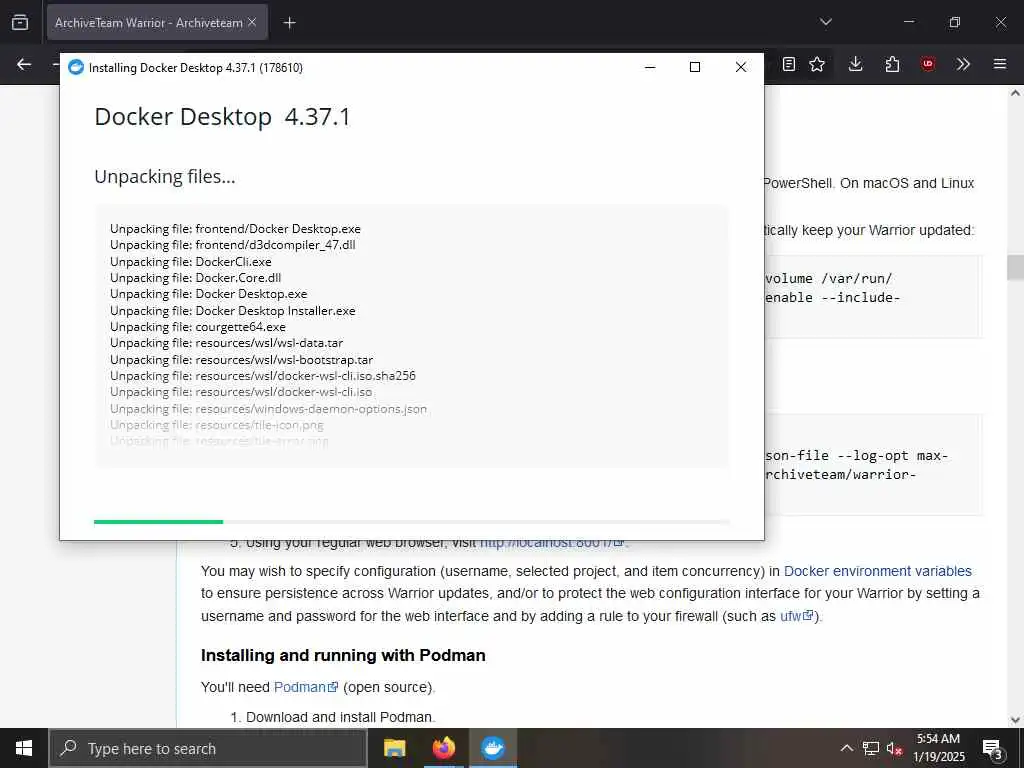
Task: Open the Windows notification center icon
Action: [x=993, y=748]
